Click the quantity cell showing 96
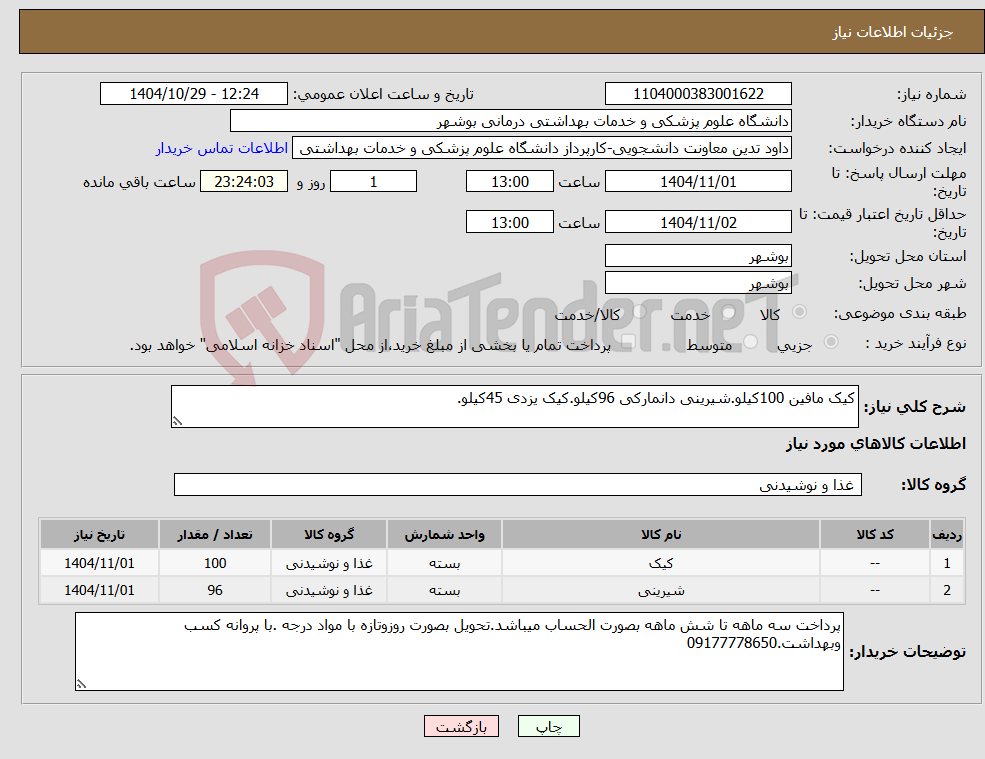The height and width of the screenshot is (759, 985). coord(215,590)
